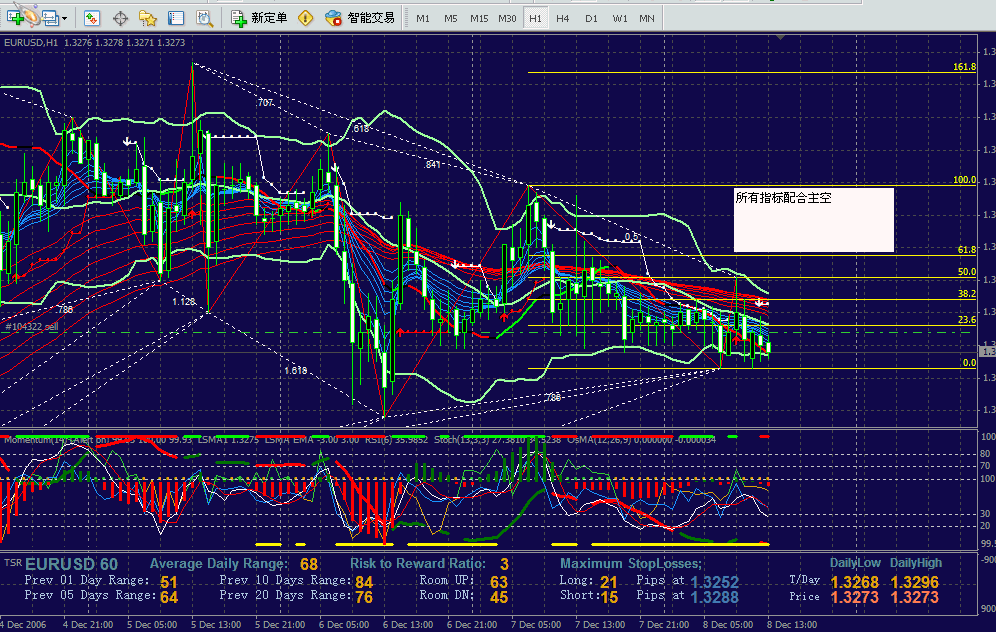
Task: Click the new chart icon
Action: [15, 18]
